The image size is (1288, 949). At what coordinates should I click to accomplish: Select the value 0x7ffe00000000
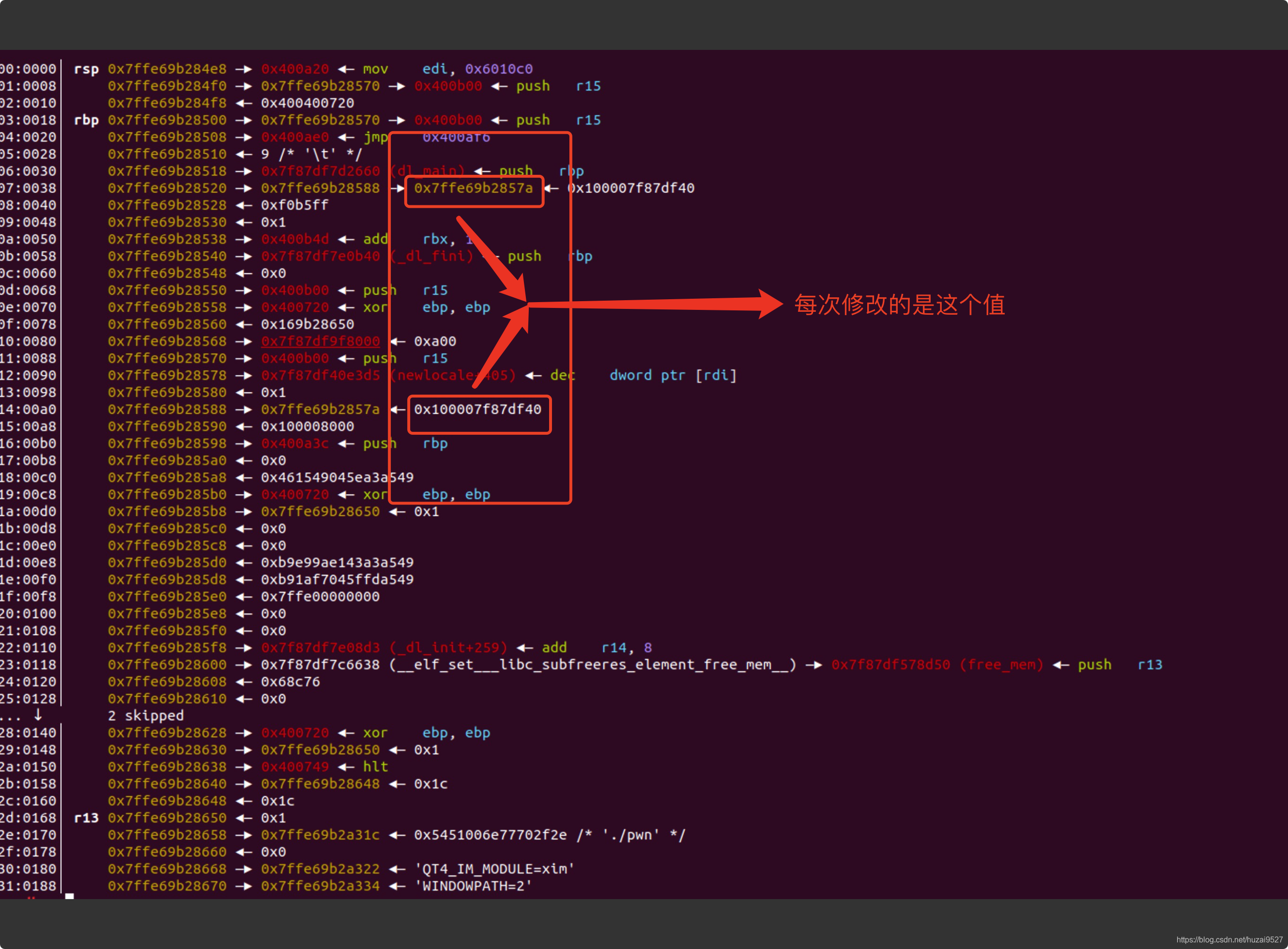pos(320,597)
